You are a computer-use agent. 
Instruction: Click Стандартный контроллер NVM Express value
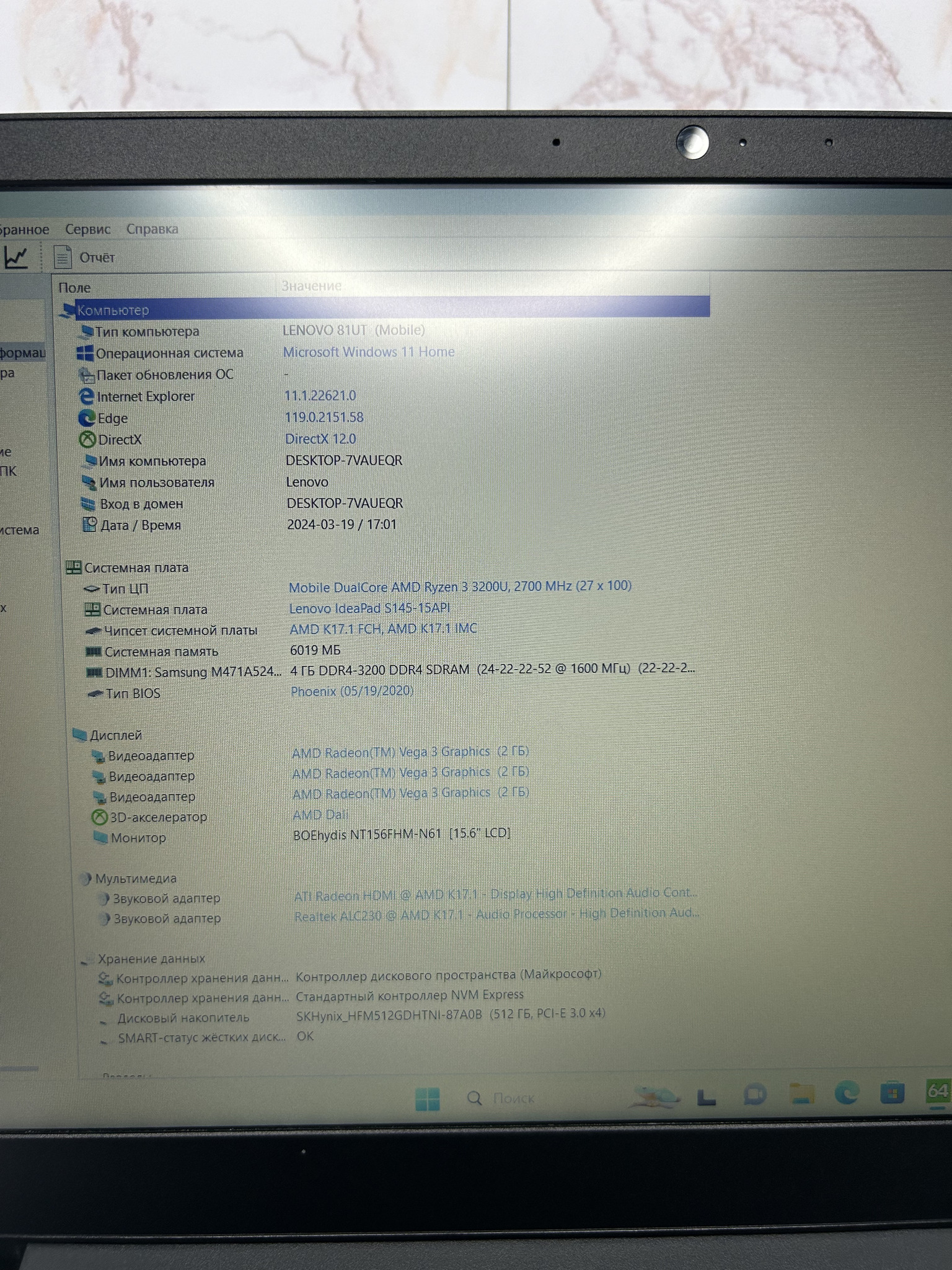click(410, 995)
